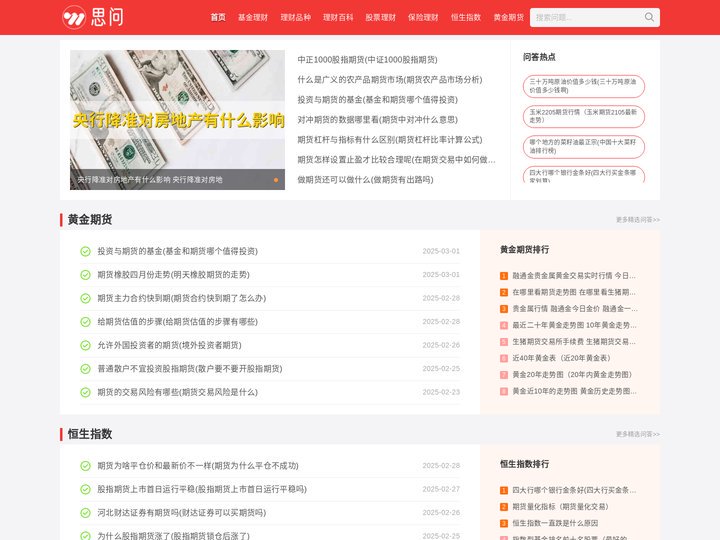Open 什么是广义的农产品期货市场 link
Screen dimensions: 720x540
coord(390,80)
